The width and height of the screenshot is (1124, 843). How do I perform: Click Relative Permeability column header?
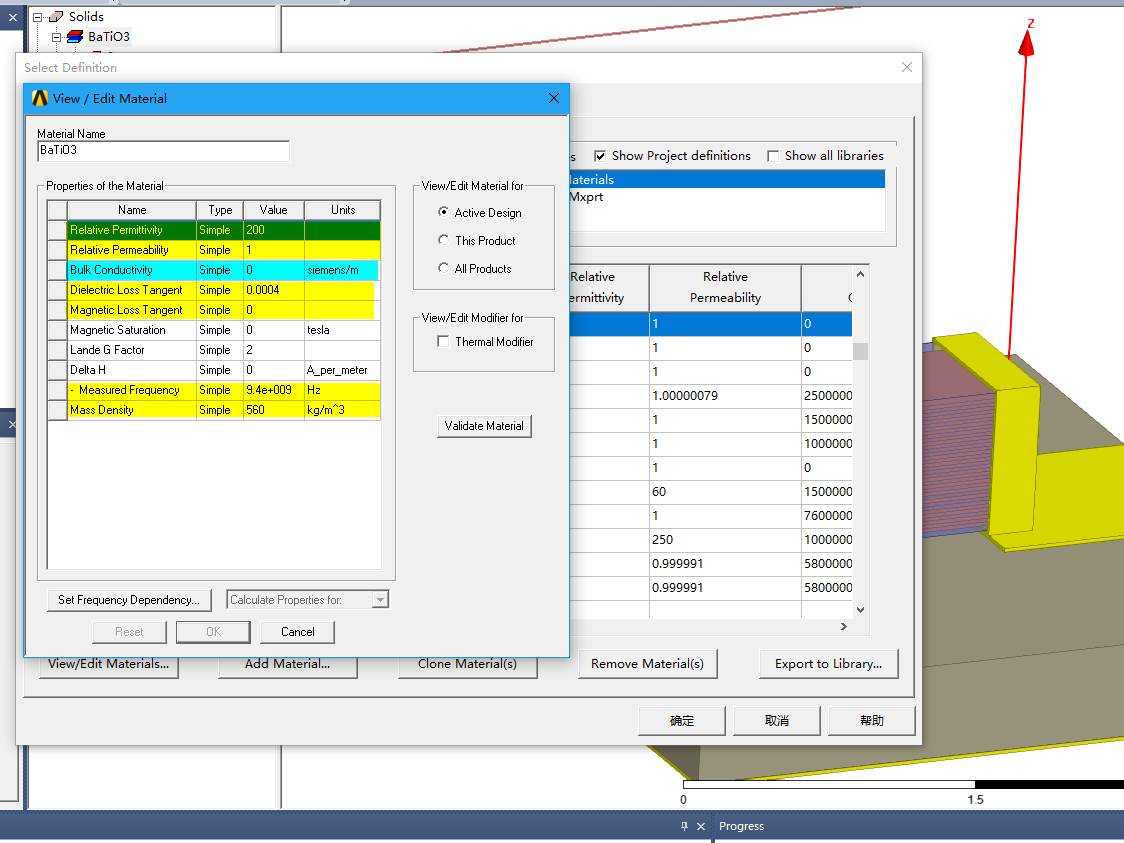[x=725, y=287]
